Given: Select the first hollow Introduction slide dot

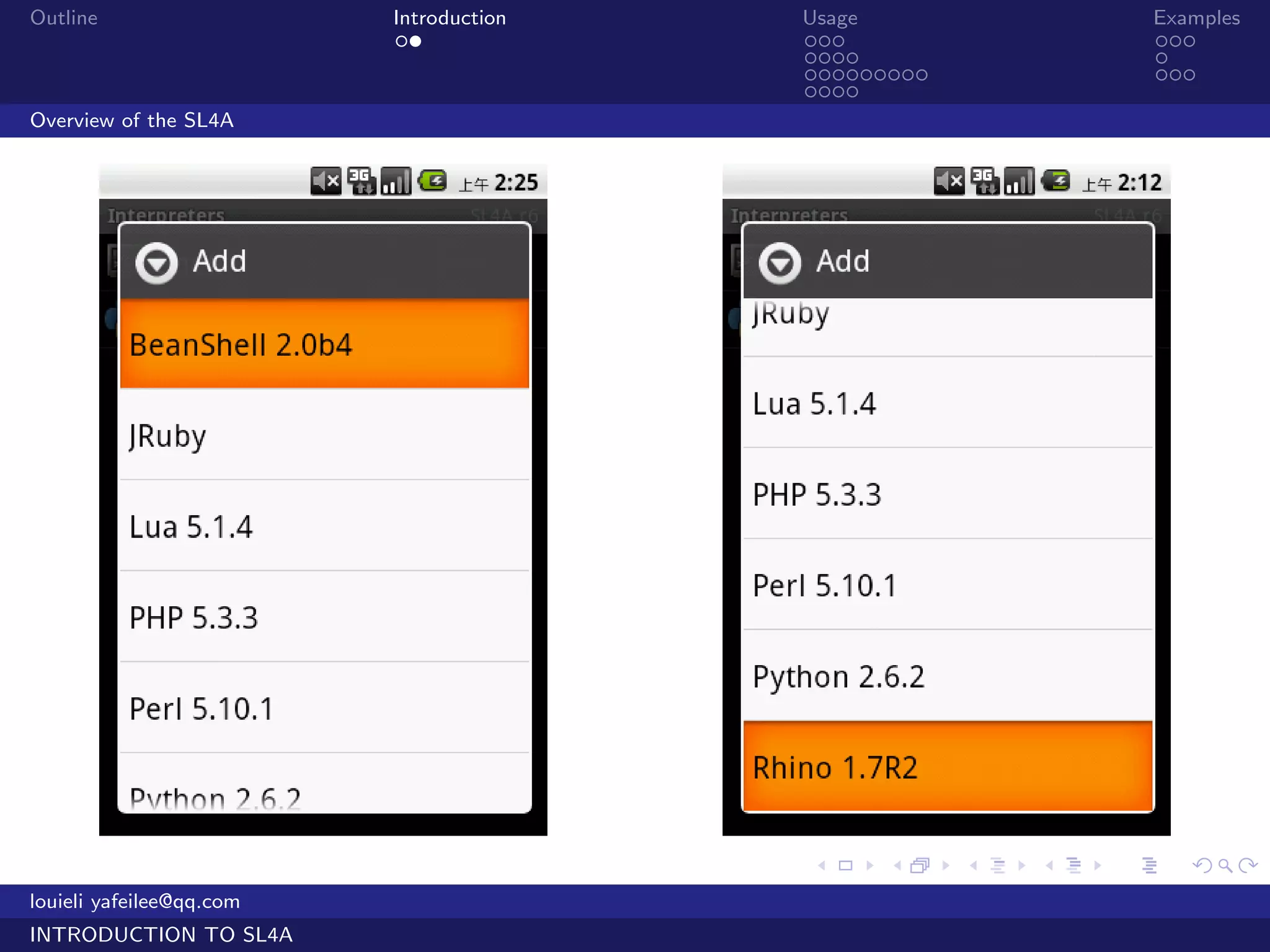Looking at the screenshot, I should [401, 42].
